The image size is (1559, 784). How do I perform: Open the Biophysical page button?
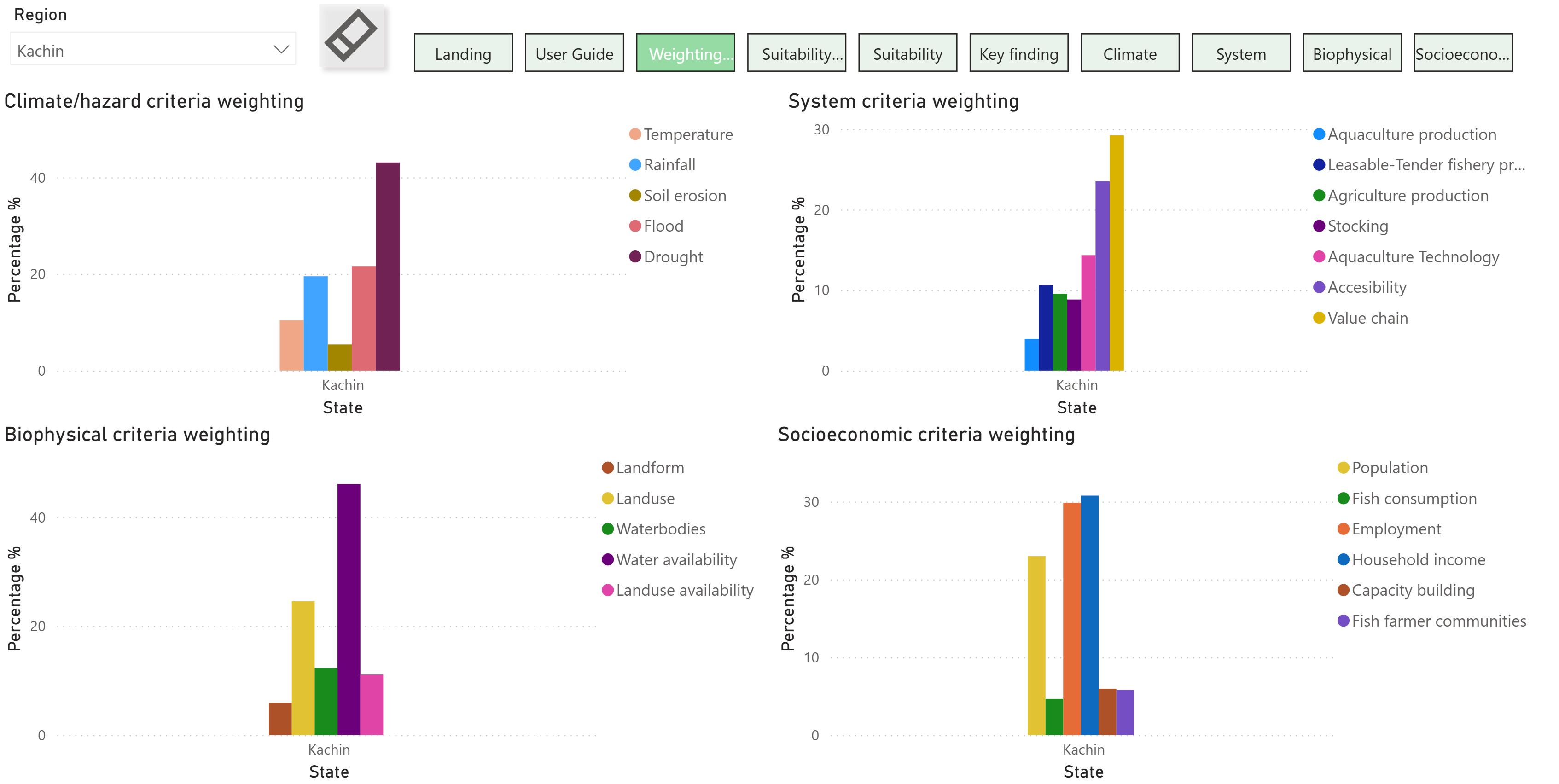pos(1353,53)
